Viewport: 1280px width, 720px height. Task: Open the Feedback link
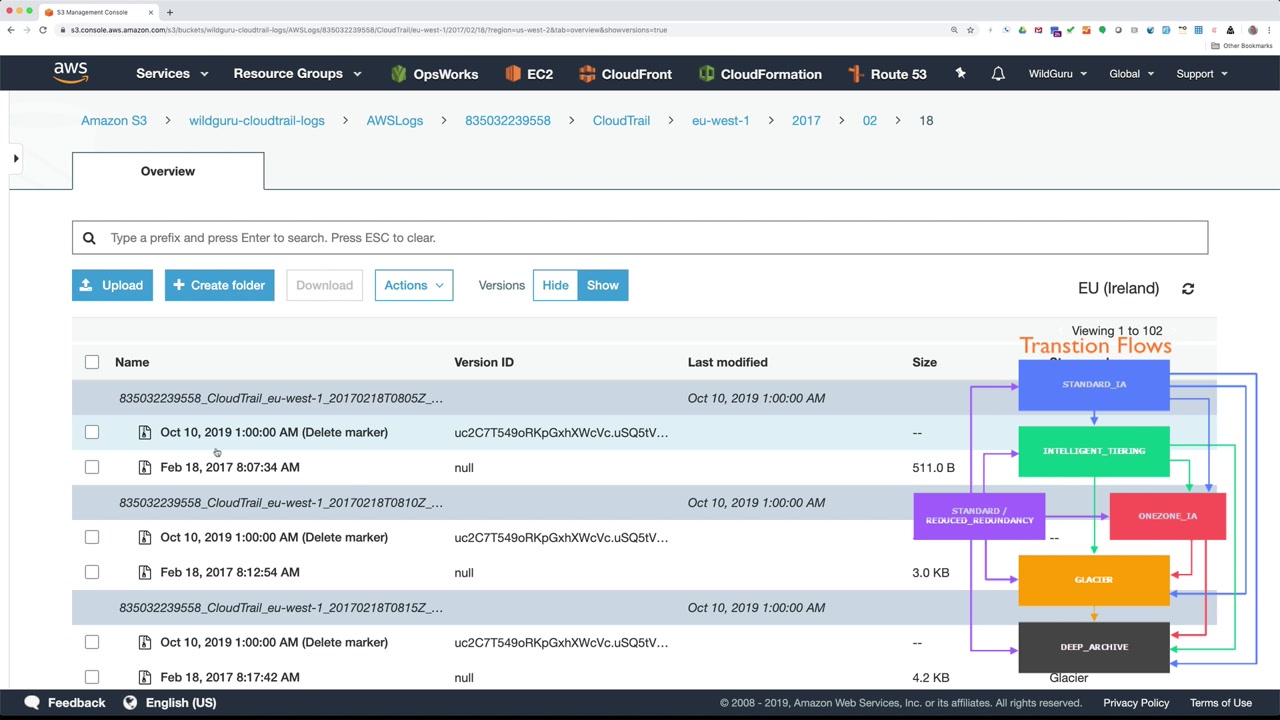[76, 702]
